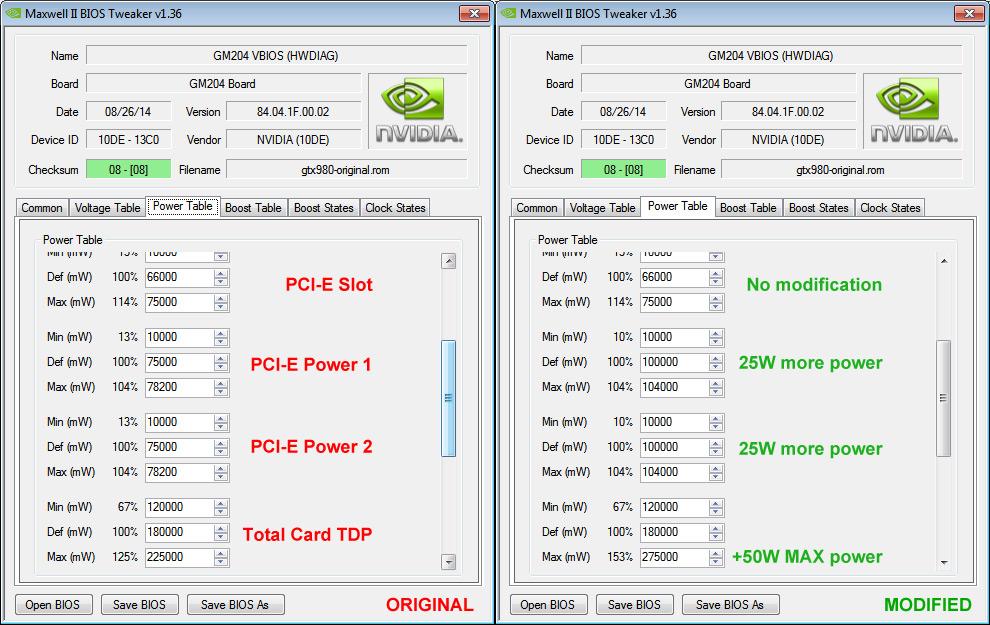
Task: Click stepper for 275000 in MODIFIED window
Action: click(x=716, y=557)
